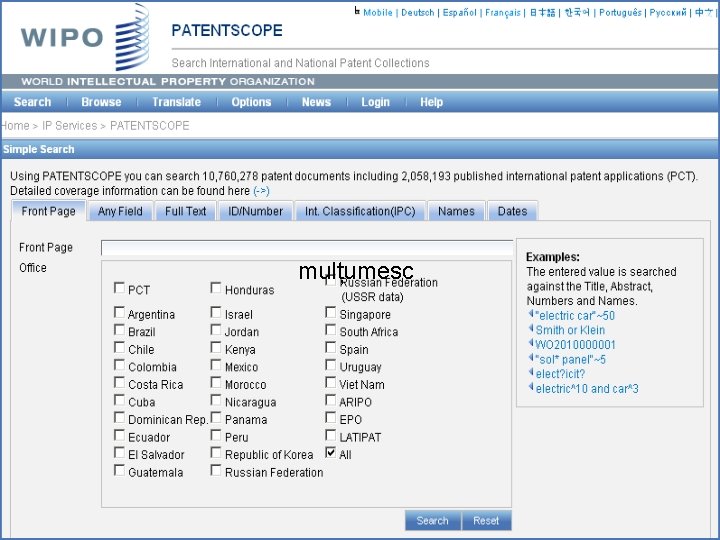Select the Front Page tab
The image size is (720, 540).
pyautogui.click(x=48, y=211)
